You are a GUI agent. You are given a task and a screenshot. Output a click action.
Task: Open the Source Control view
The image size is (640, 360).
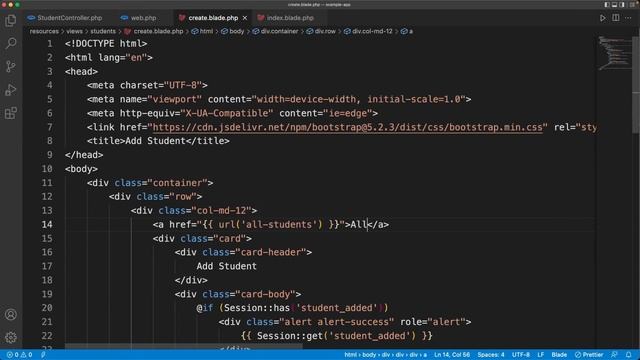pyautogui.click(x=11, y=66)
